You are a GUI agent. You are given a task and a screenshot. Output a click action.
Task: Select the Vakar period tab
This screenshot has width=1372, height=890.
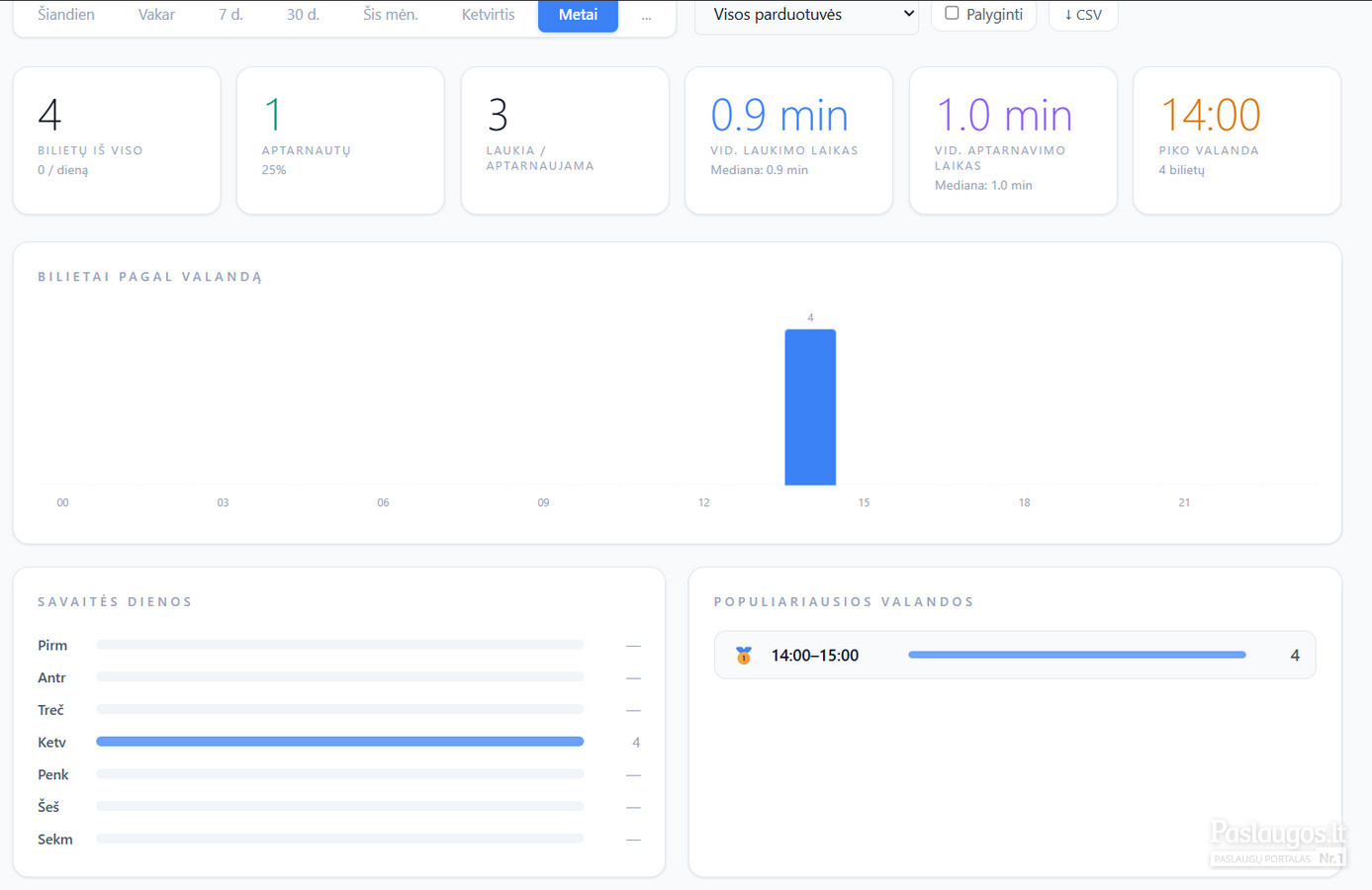pos(156,15)
